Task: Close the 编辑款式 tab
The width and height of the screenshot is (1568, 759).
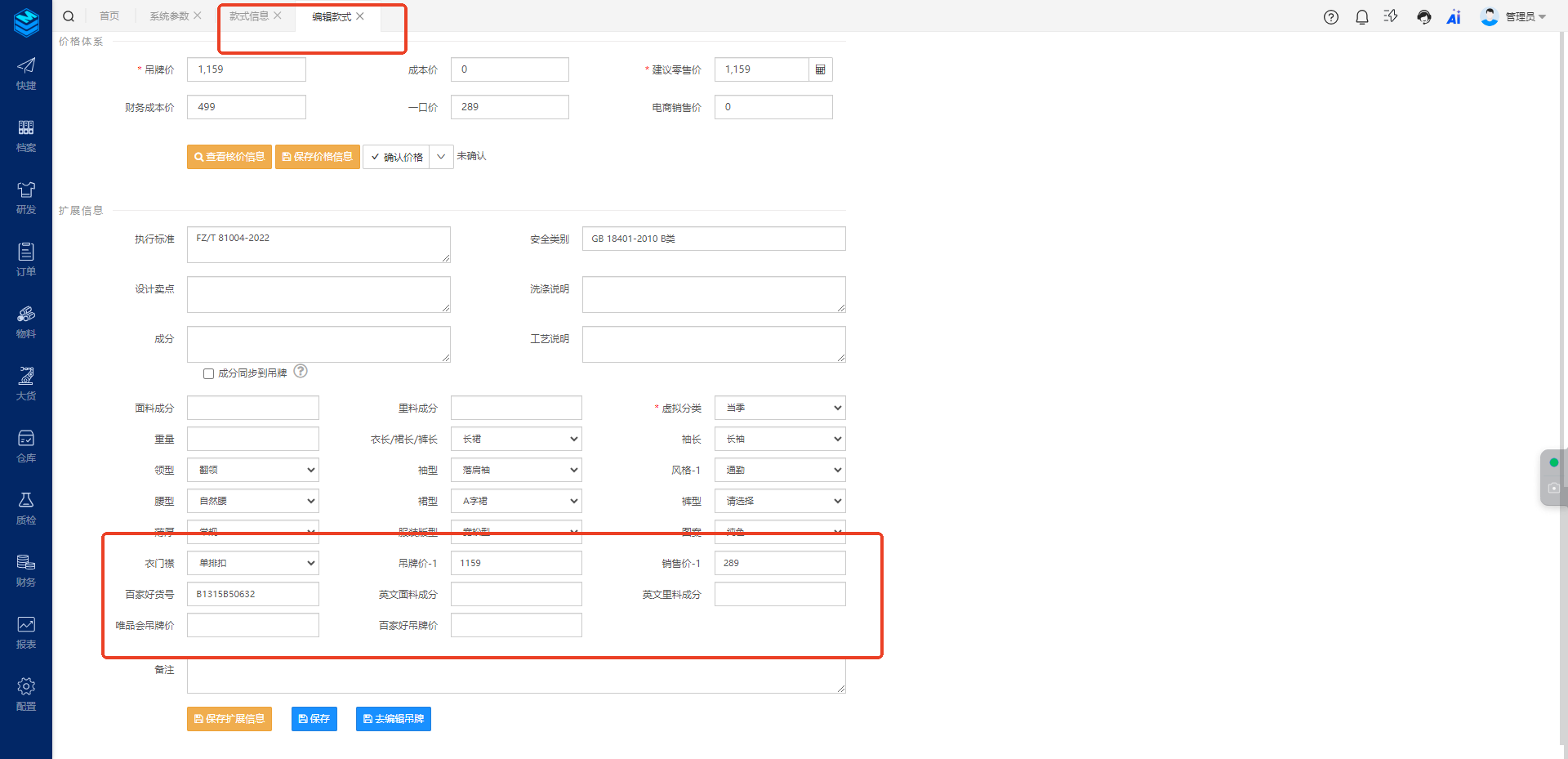Action: point(360,16)
